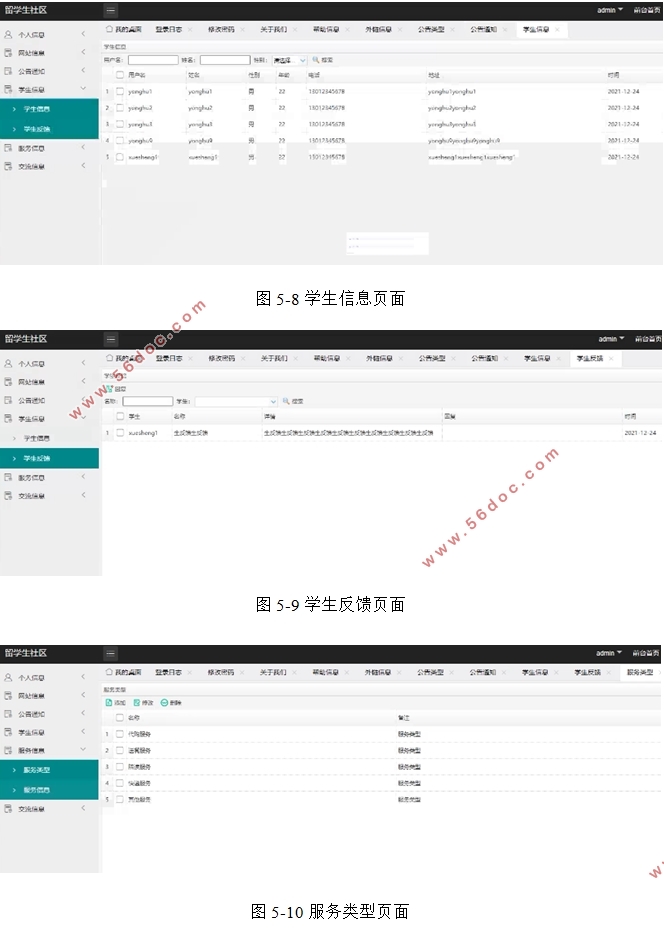Open admin user menu on student feedback page
The width and height of the screenshot is (664, 930).
609,339
